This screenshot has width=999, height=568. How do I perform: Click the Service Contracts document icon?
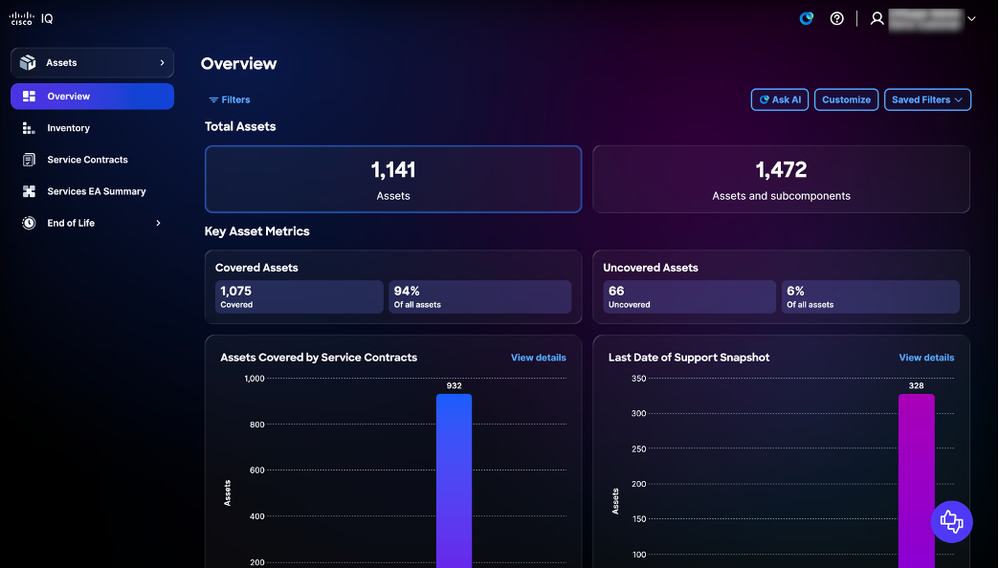point(29,160)
